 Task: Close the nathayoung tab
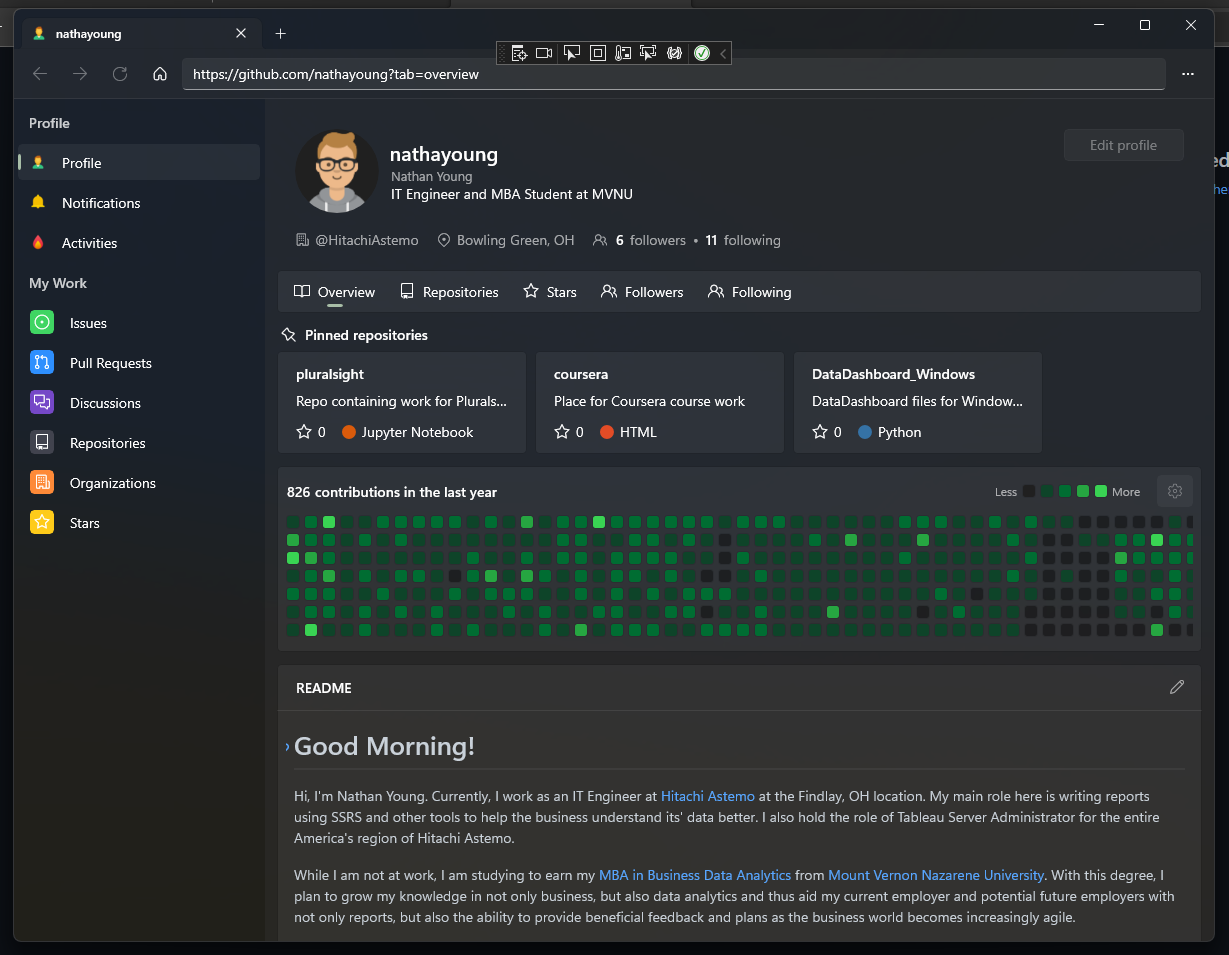pos(241,33)
